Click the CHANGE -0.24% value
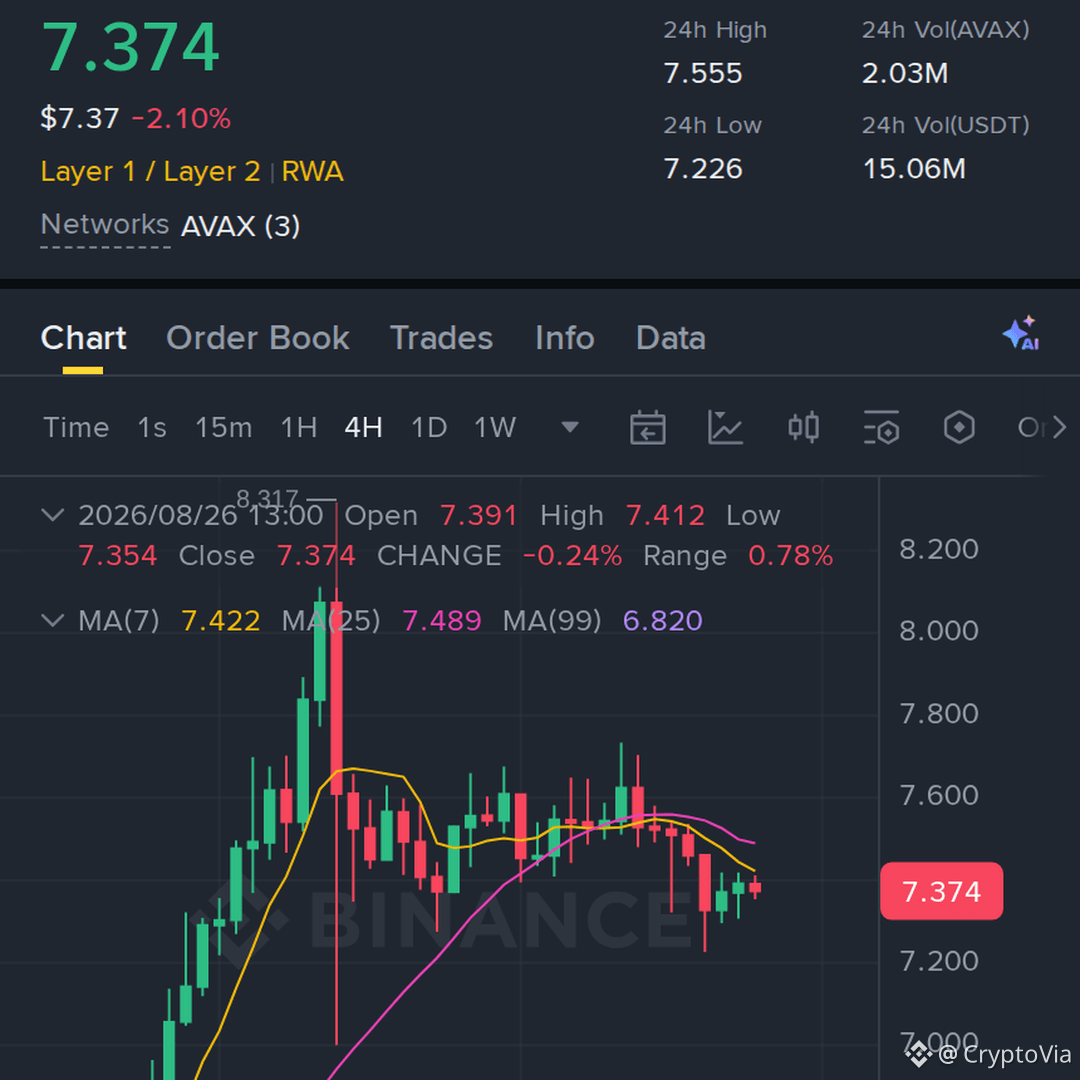The width and height of the screenshot is (1080, 1080). 572,556
